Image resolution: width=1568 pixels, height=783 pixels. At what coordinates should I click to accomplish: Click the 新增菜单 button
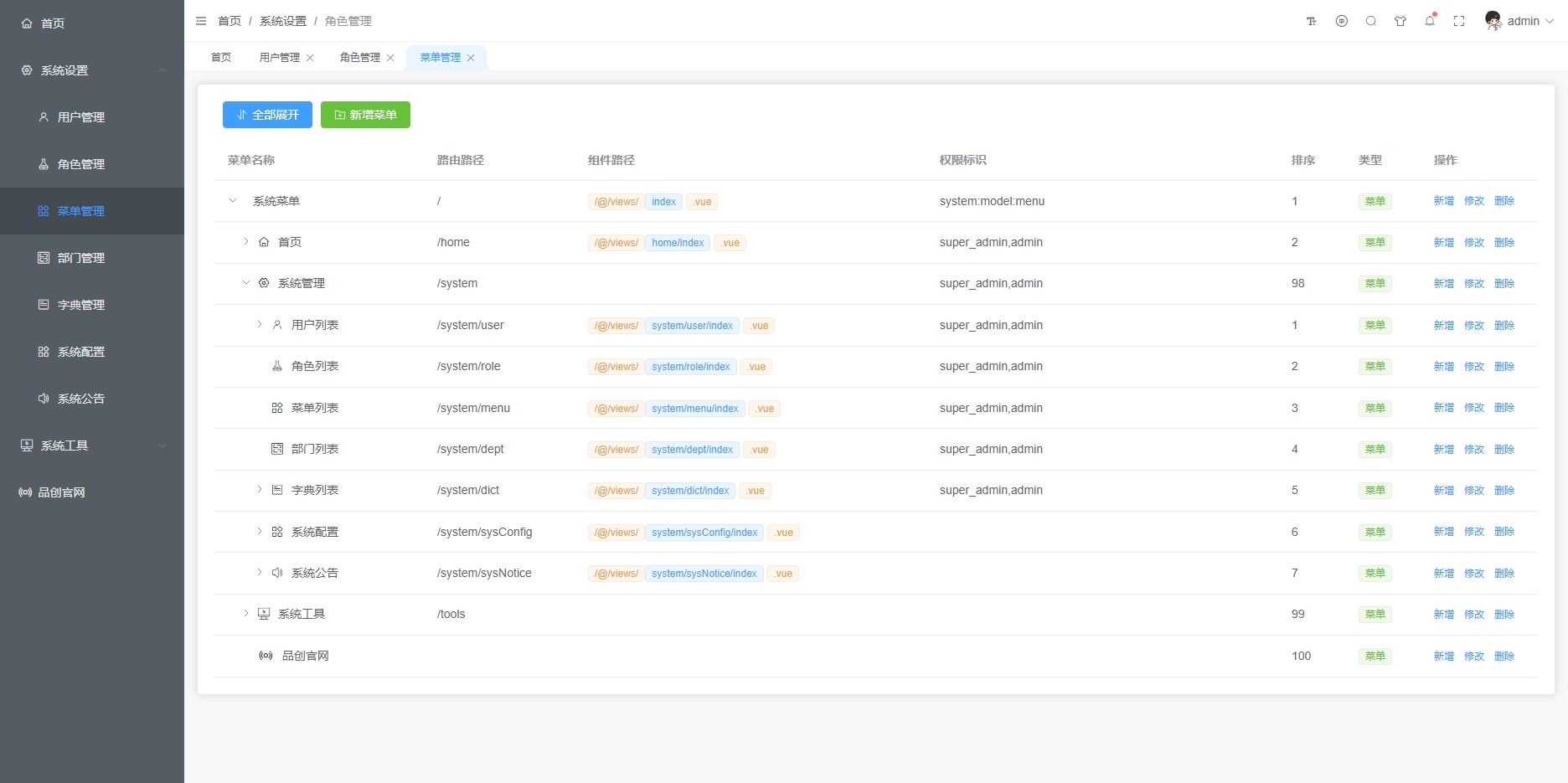pyautogui.click(x=365, y=115)
